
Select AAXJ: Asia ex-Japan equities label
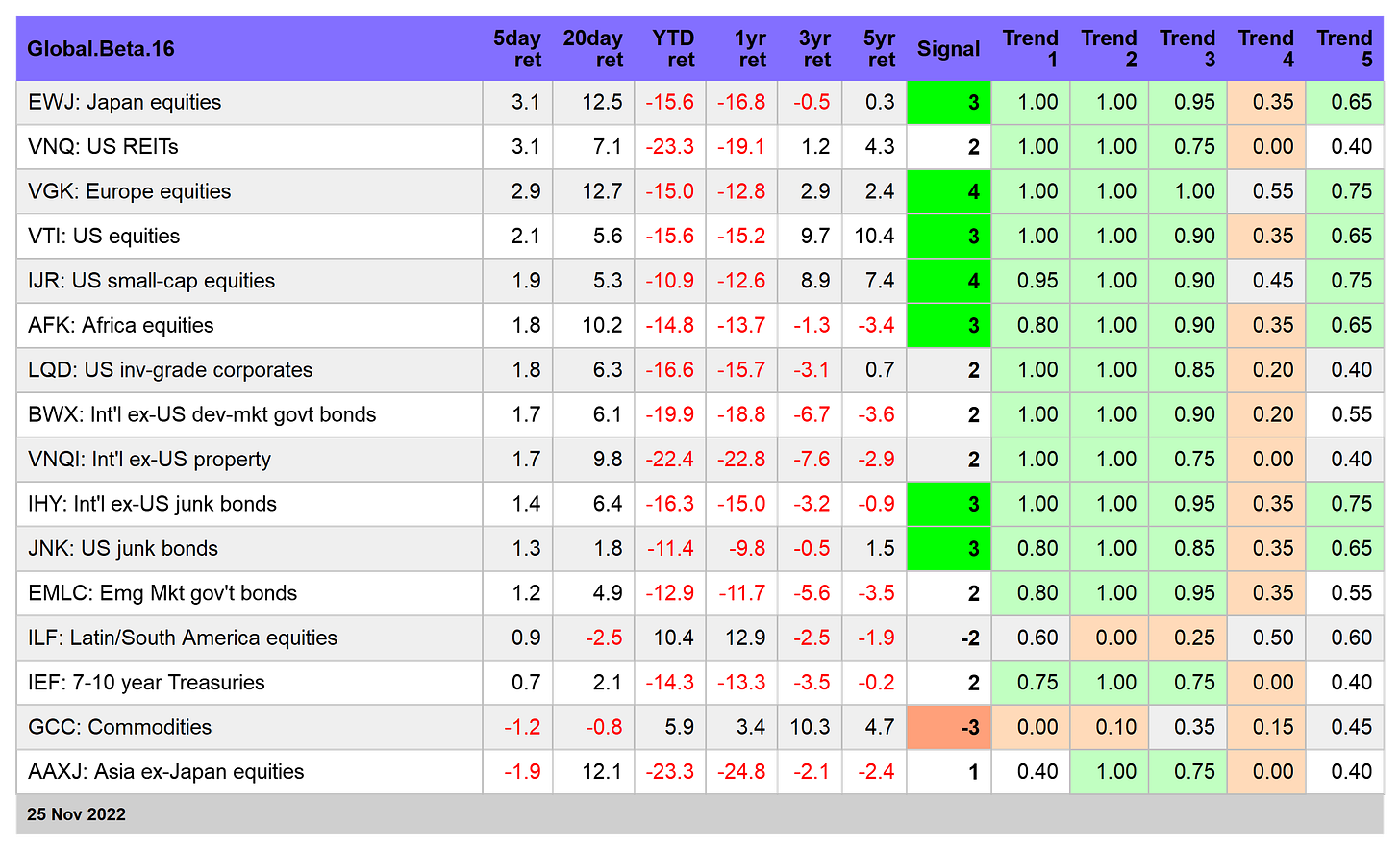tap(166, 772)
